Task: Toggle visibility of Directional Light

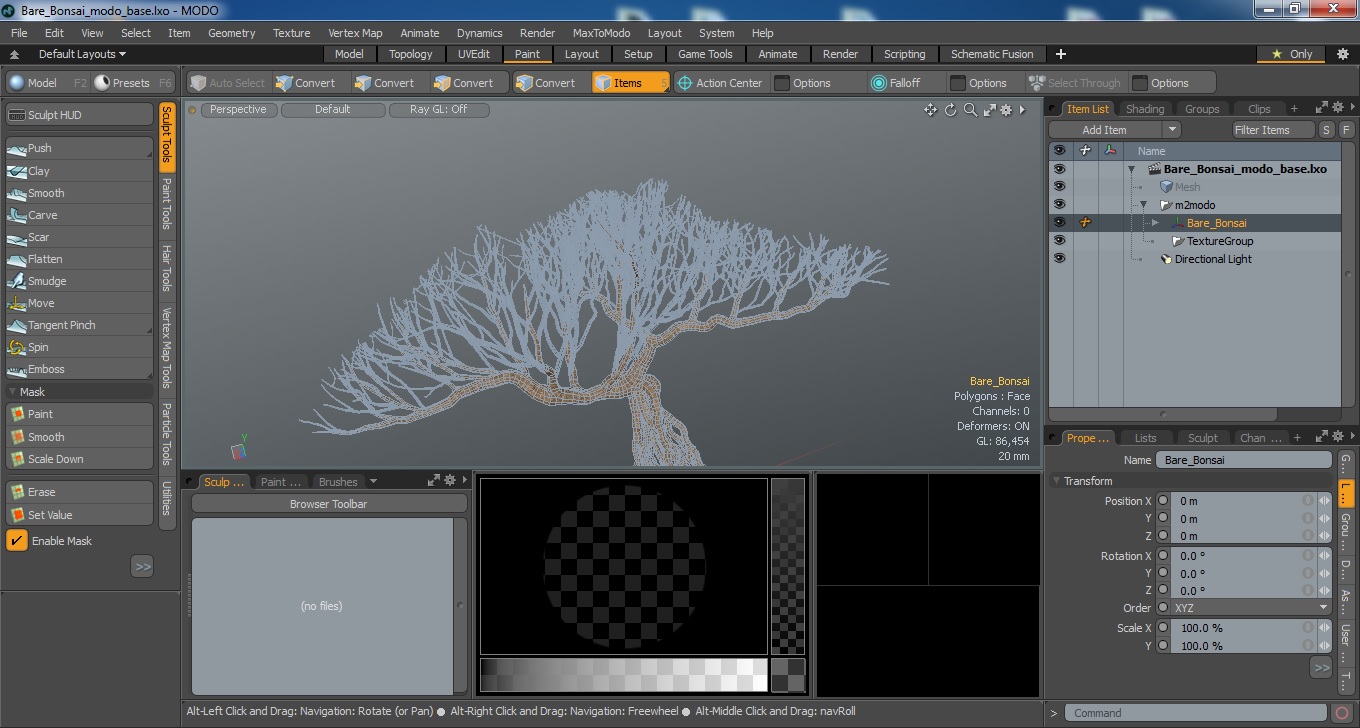Action: coord(1059,259)
